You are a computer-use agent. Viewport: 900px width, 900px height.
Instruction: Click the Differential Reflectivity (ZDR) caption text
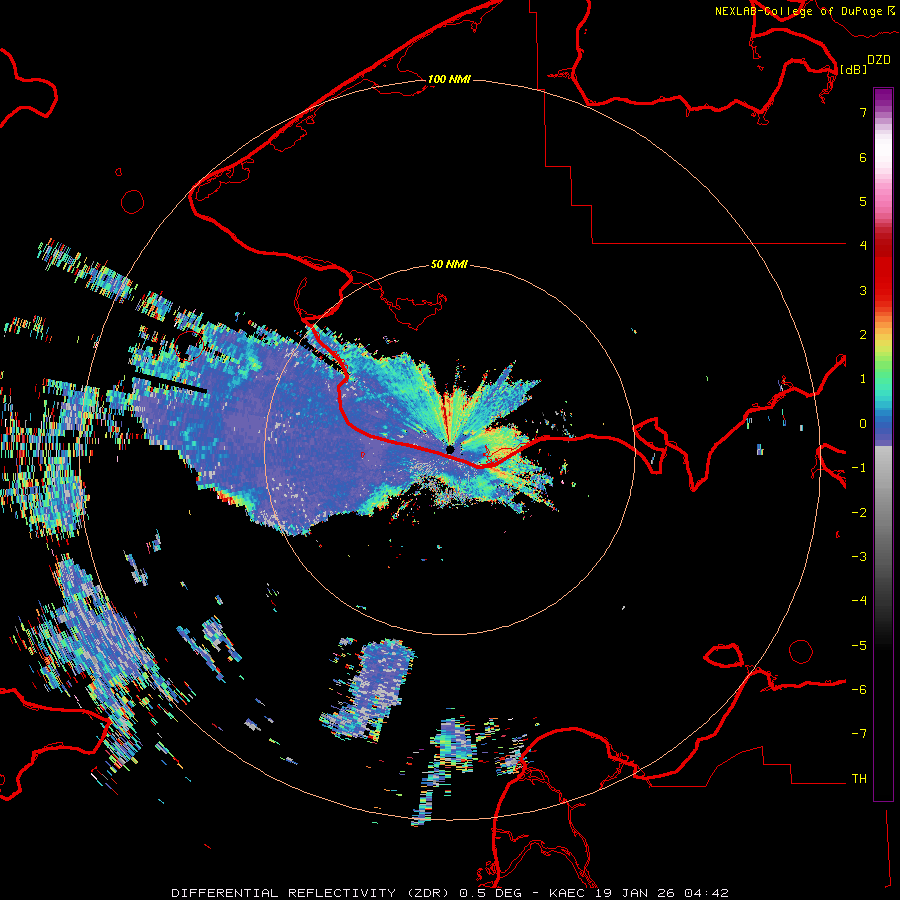pyautogui.click(x=312, y=893)
